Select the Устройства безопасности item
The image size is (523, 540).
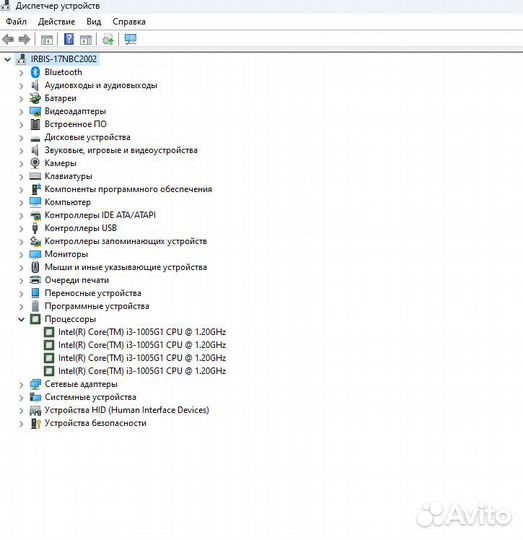pos(95,423)
